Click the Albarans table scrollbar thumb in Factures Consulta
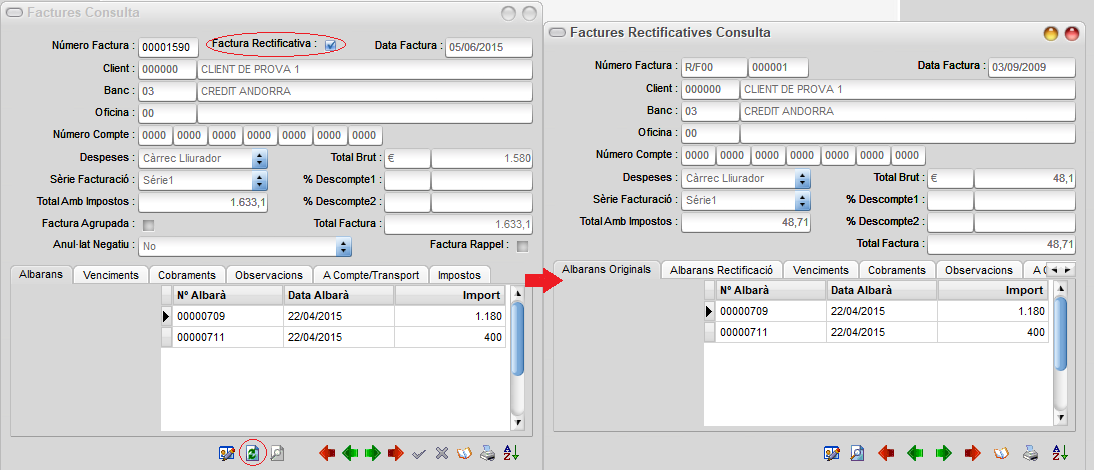 click(517, 338)
